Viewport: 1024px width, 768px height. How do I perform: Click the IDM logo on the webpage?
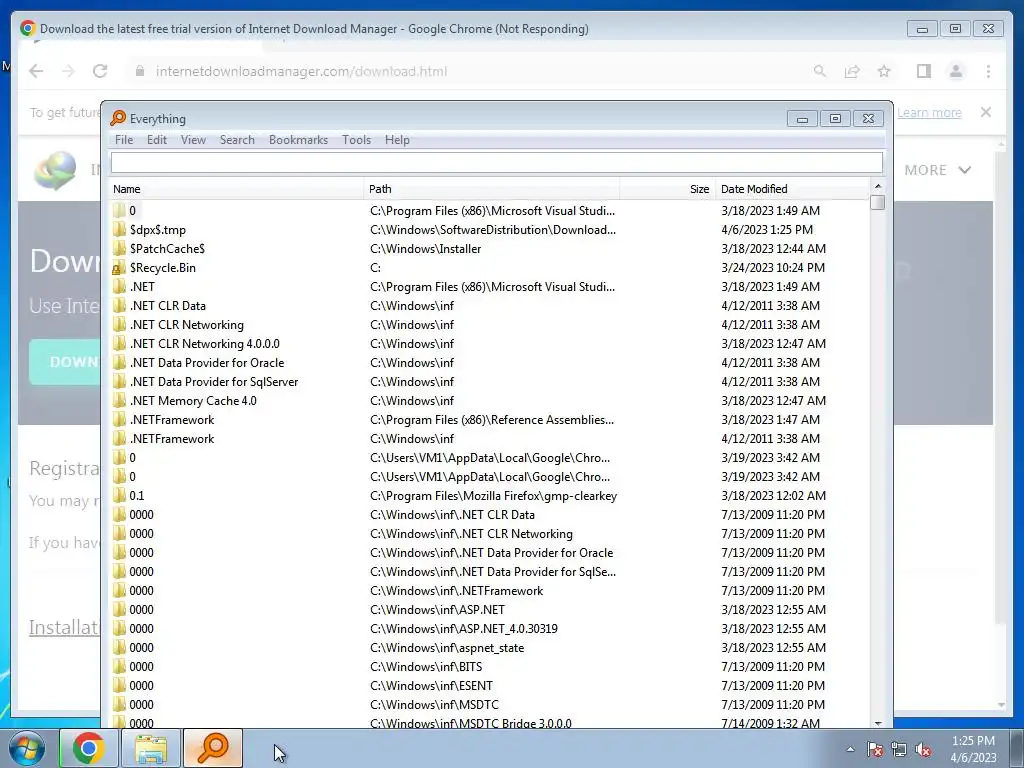55,170
